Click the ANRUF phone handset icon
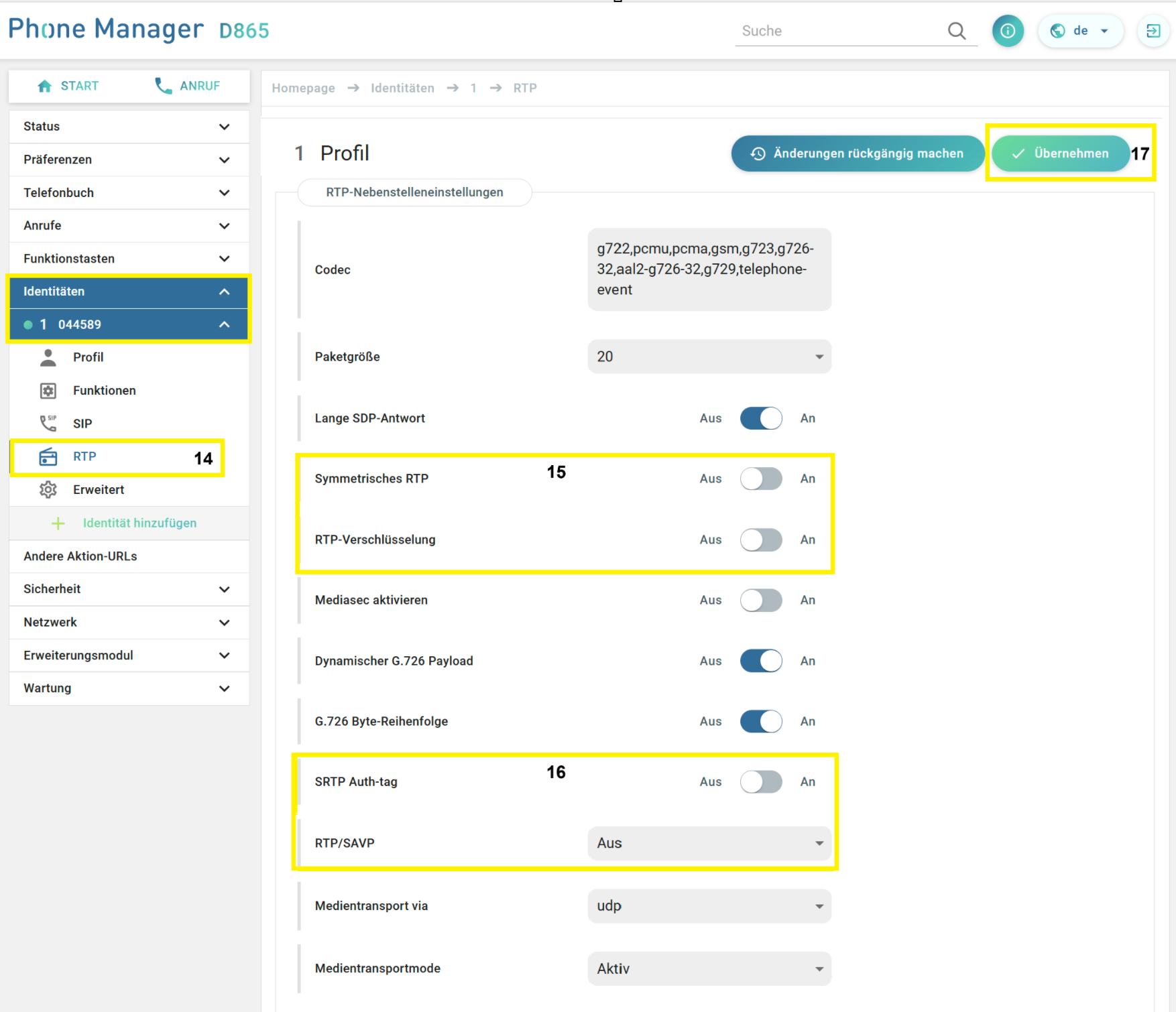This screenshot has height=1012, width=1176. [163, 86]
